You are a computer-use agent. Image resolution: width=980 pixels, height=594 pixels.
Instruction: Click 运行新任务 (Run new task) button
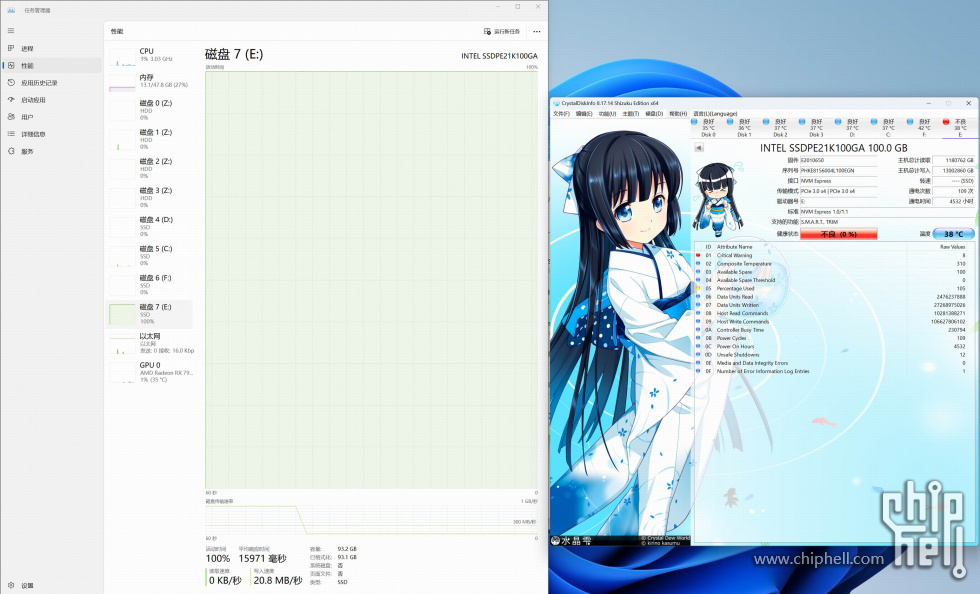(502, 31)
